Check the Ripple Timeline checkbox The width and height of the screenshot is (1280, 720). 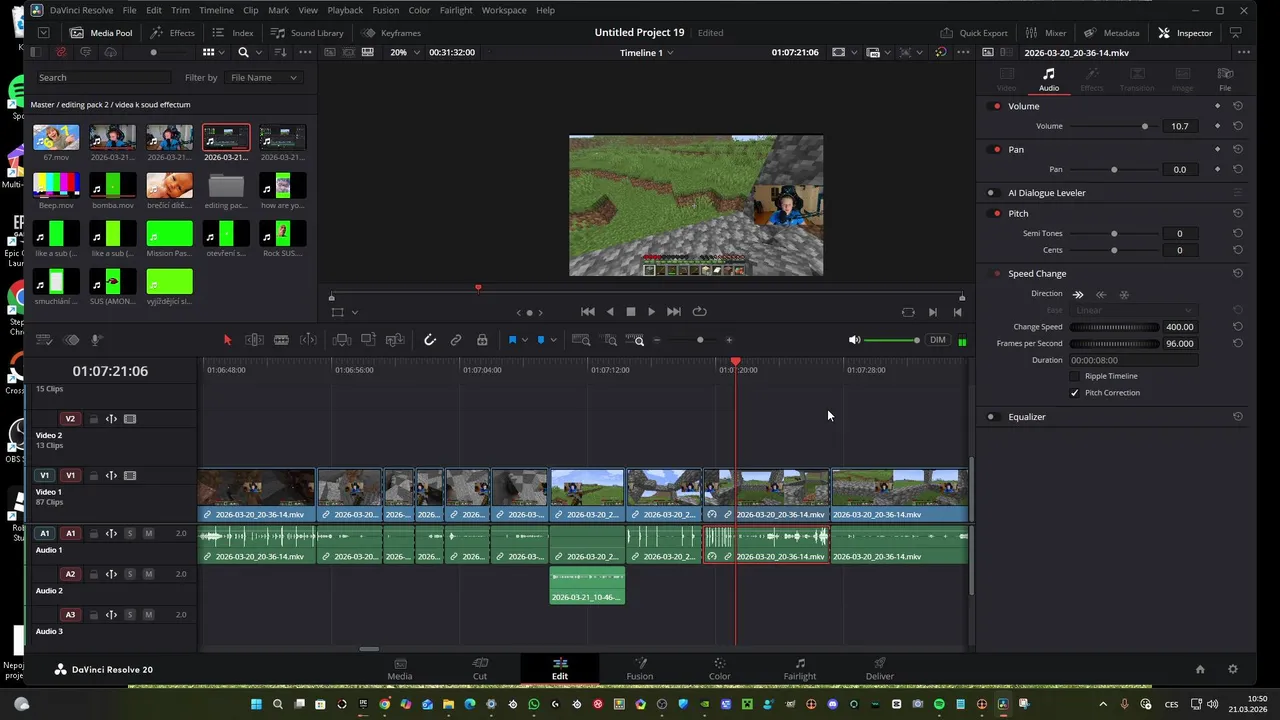point(1075,376)
